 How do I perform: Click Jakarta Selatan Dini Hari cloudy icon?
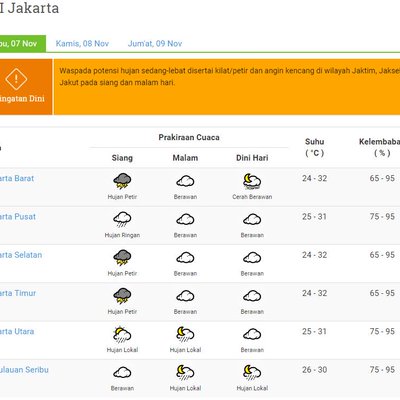pos(252,258)
